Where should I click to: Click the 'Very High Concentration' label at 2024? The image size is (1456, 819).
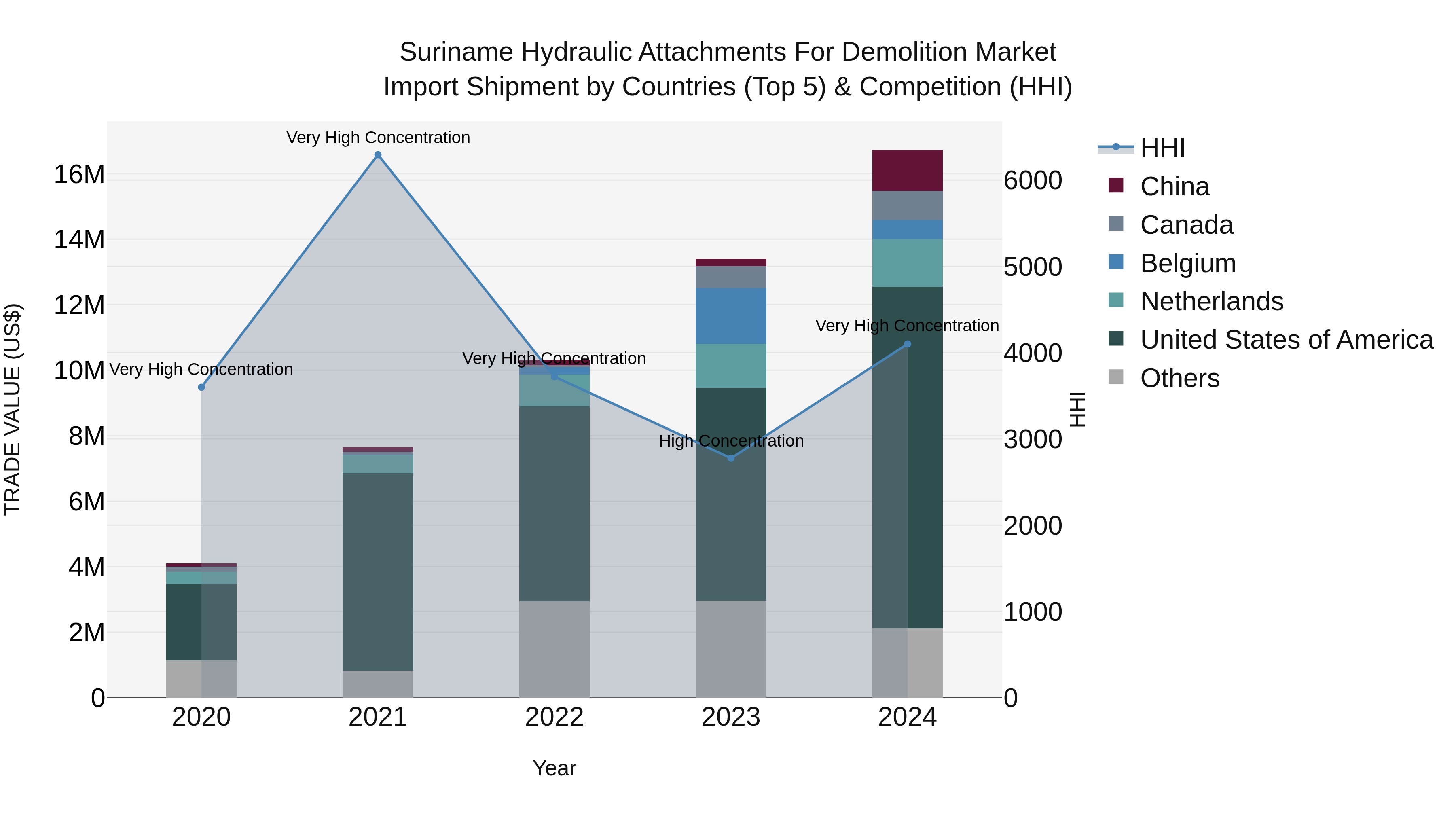click(x=907, y=326)
